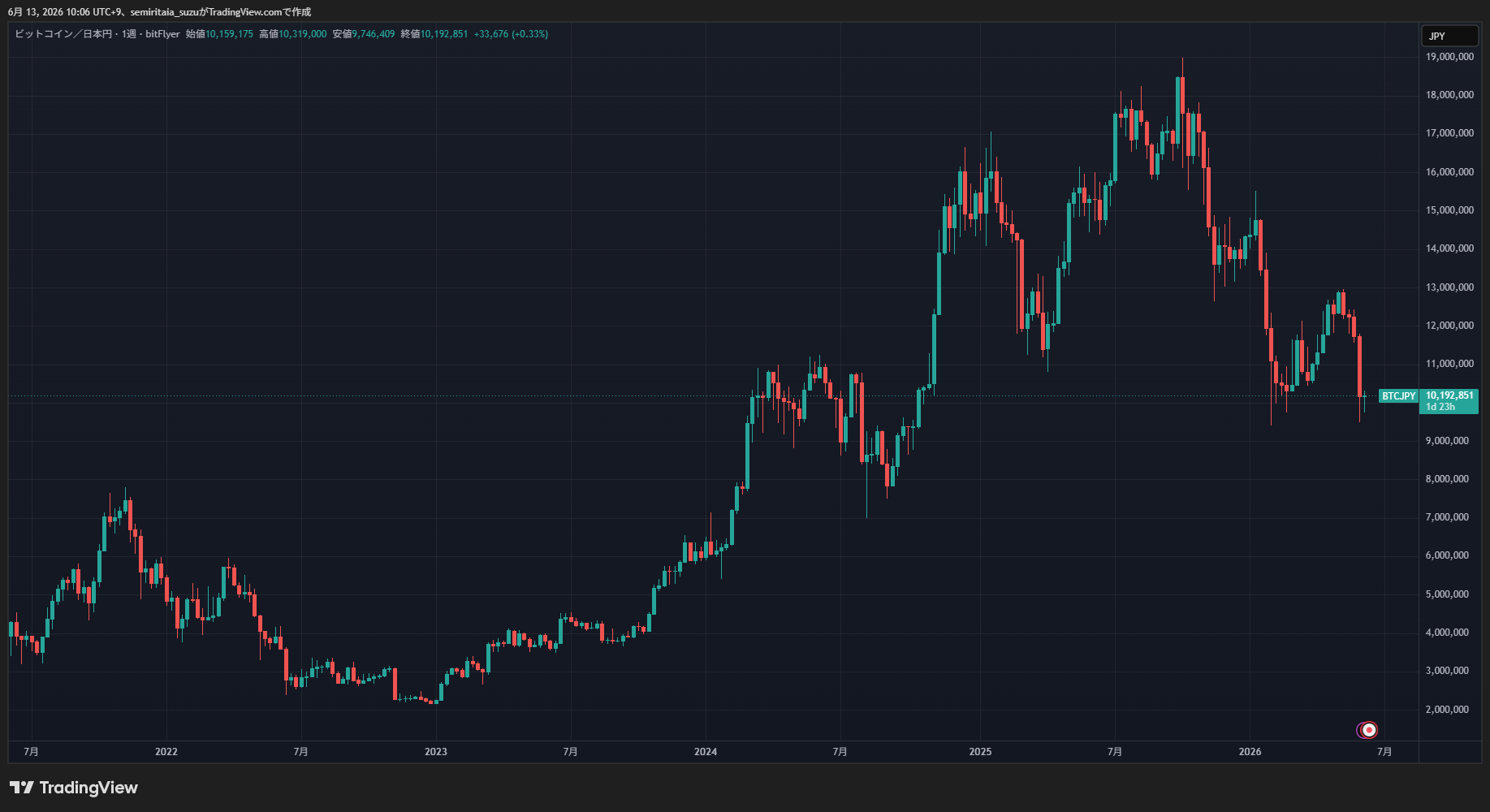Click the 17,000,000 price axis label
The image size is (1490, 812).
(1449, 133)
